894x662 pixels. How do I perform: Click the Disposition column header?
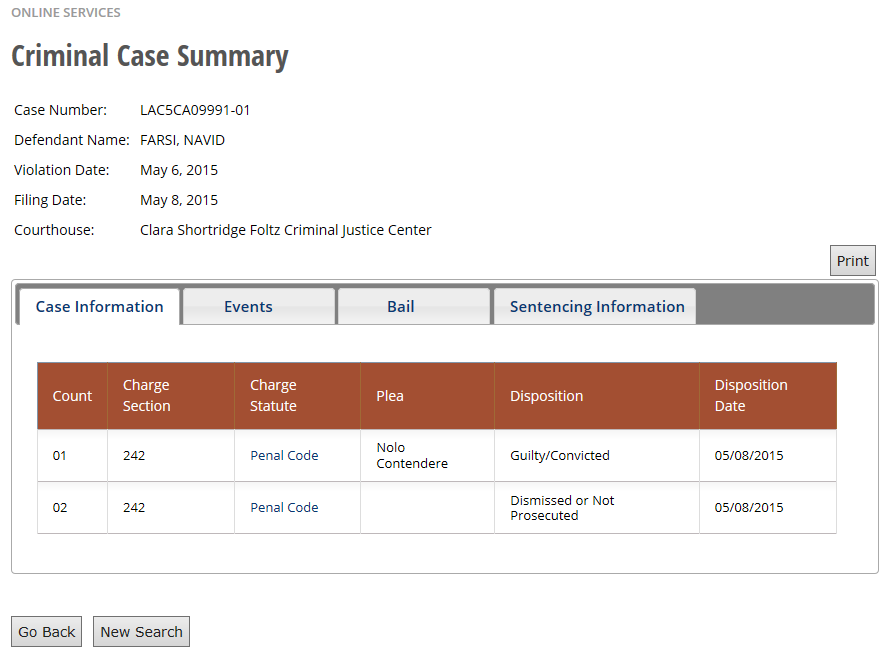[x=597, y=396]
